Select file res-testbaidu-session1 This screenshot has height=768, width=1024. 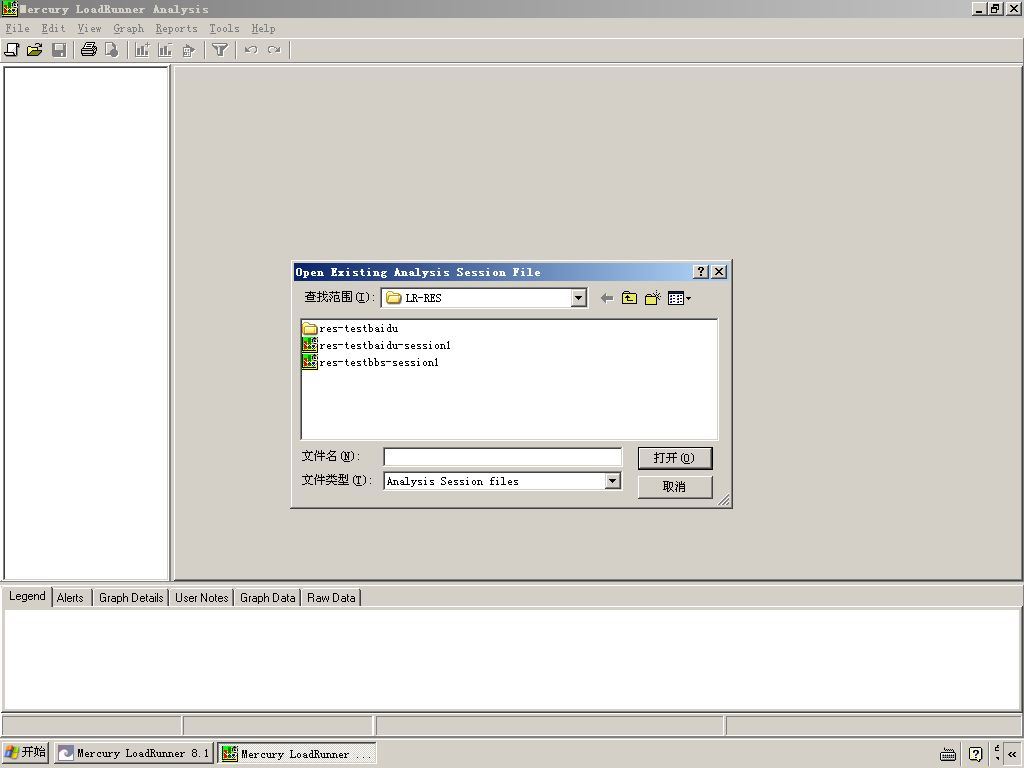(x=377, y=345)
